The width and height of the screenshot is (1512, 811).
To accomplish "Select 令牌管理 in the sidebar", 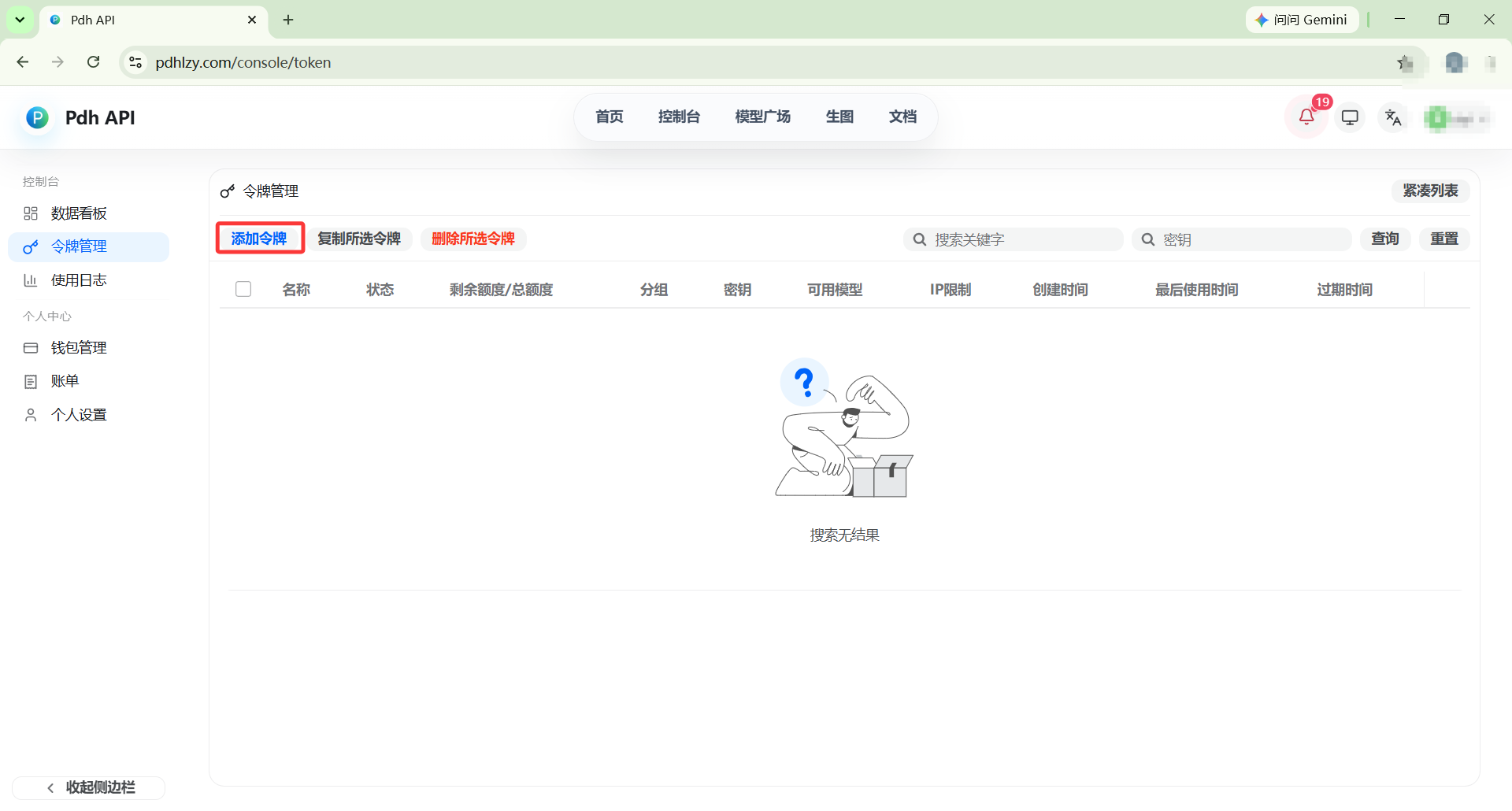I will [88, 246].
